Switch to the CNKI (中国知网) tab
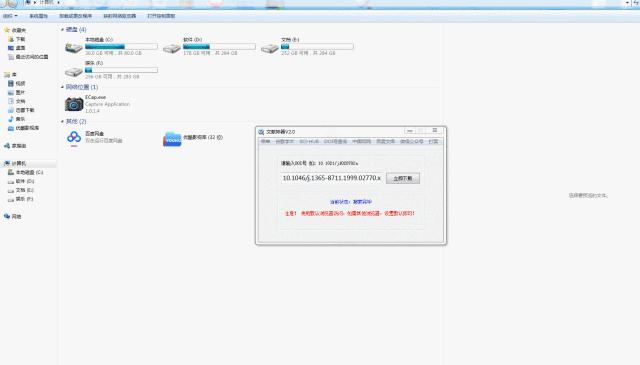Screen dimensions: 640x365 pos(362,141)
